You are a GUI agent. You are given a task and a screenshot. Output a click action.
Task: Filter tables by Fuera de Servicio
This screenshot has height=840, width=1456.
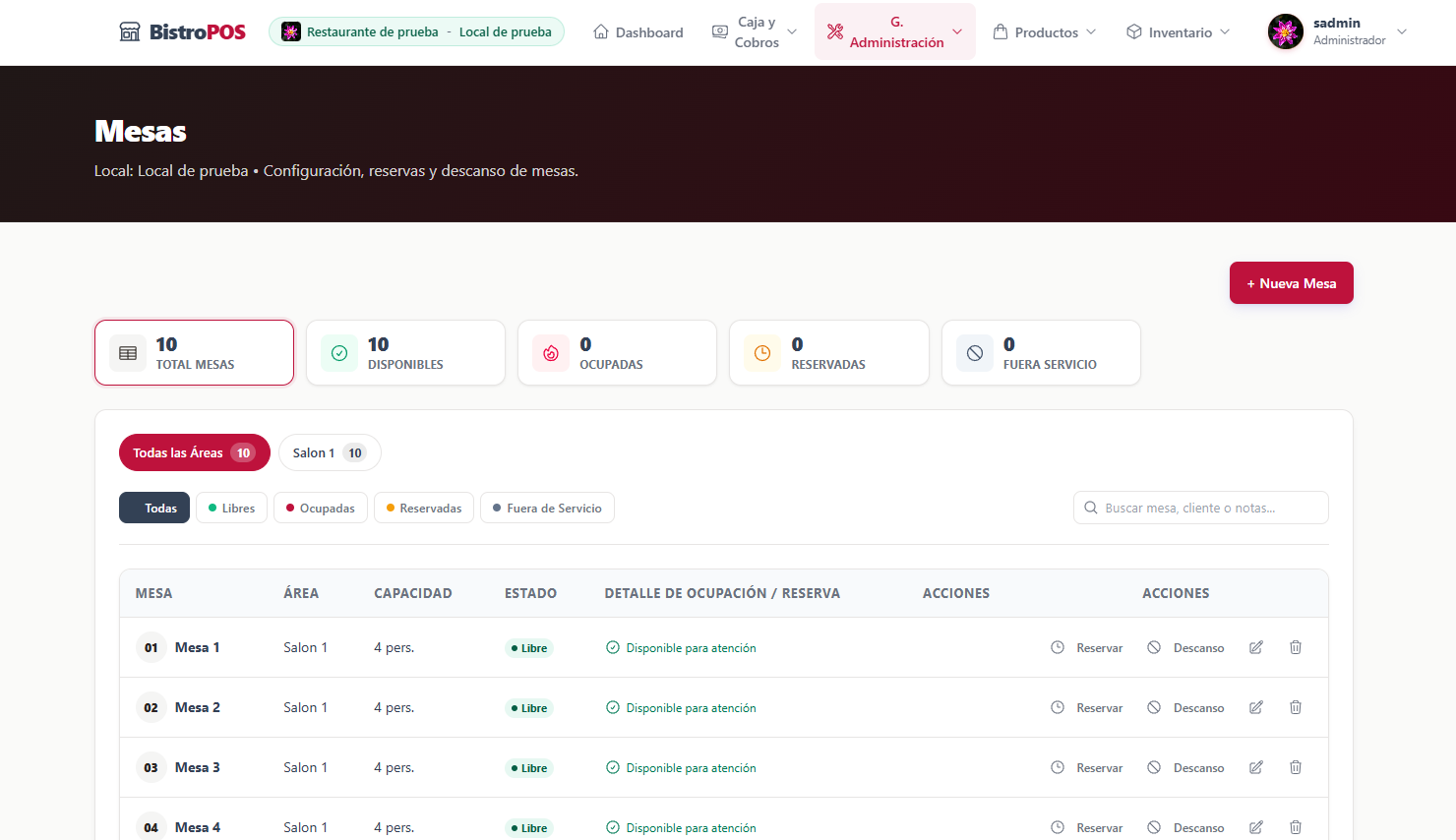click(547, 508)
